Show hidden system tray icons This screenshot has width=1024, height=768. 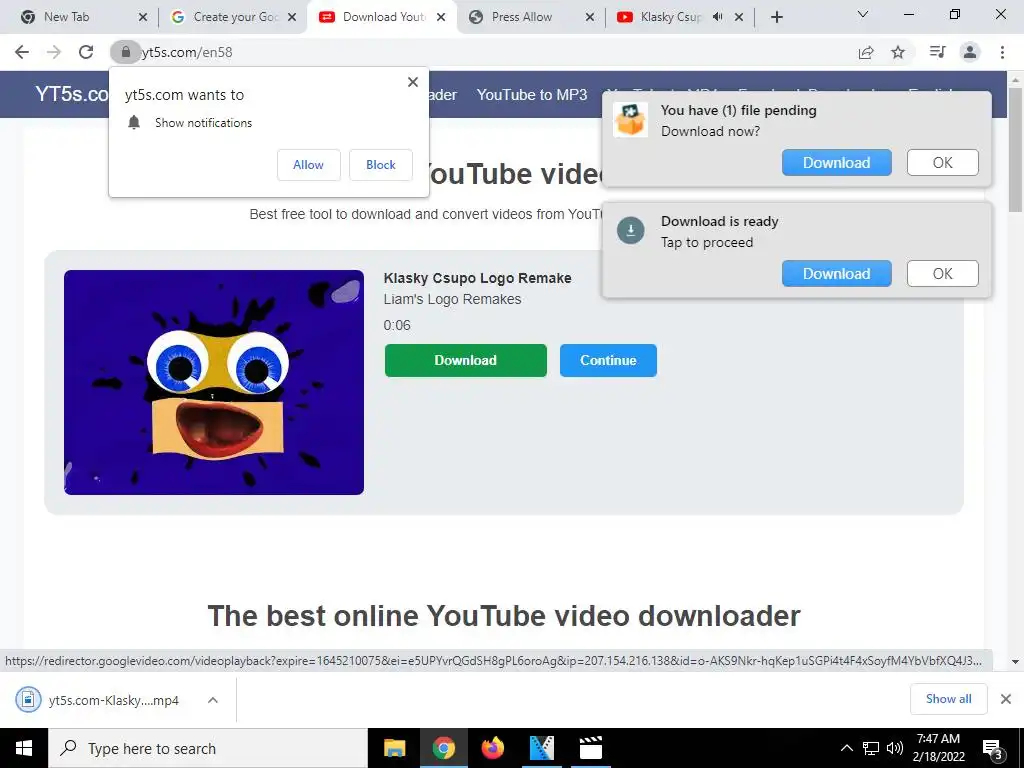pyautogui.click(x=846, y=748)
